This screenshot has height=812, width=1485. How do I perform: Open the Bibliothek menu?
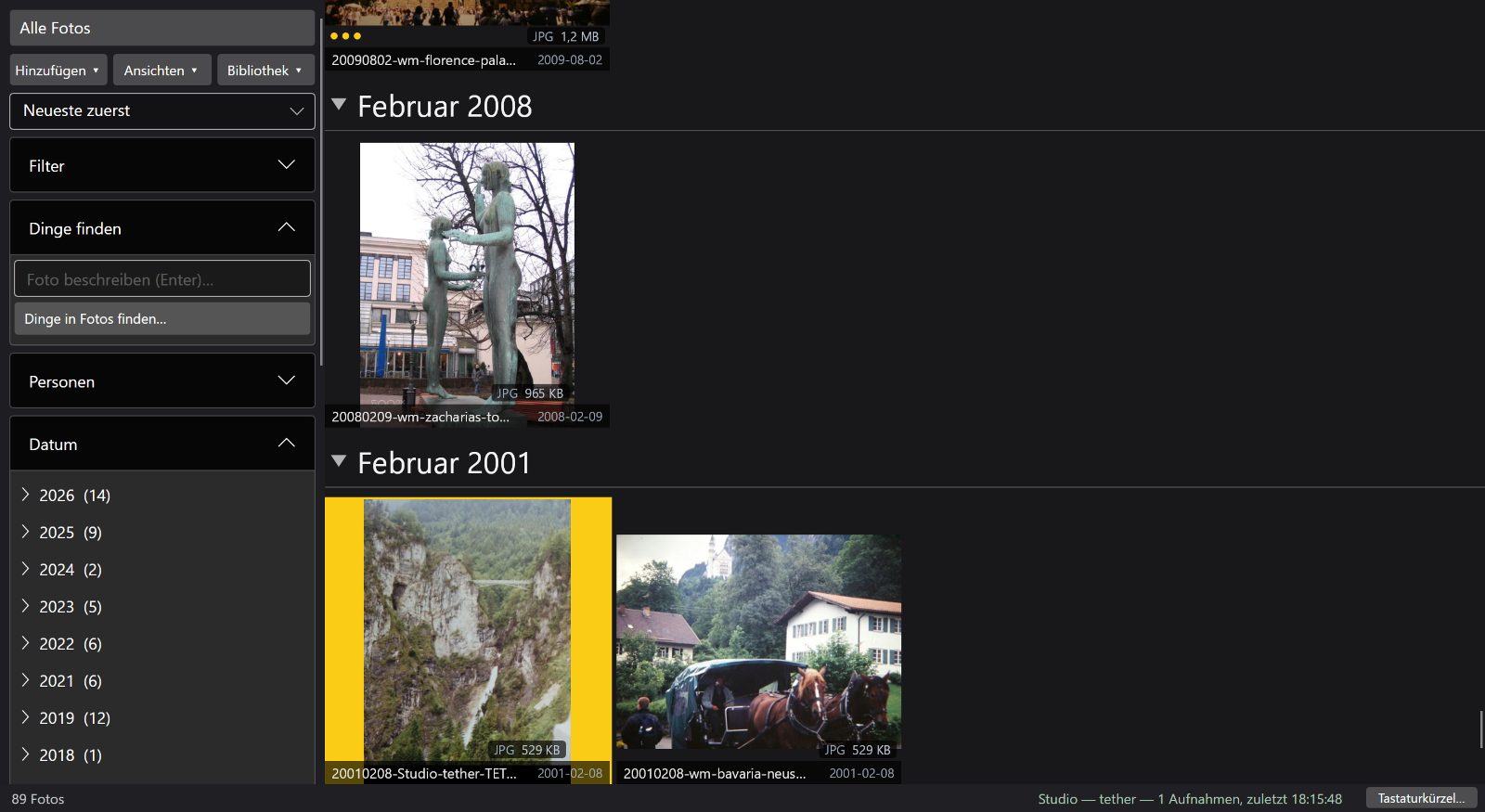[265, 70]
